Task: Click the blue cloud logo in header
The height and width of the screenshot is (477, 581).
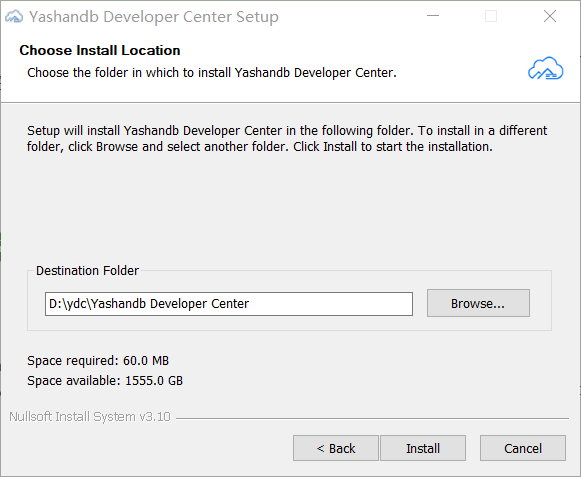Action: pos(545,69)
